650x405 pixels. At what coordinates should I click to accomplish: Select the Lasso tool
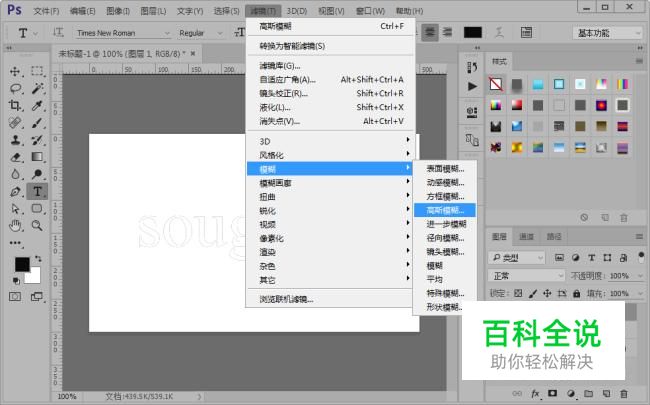coord(15,88)
